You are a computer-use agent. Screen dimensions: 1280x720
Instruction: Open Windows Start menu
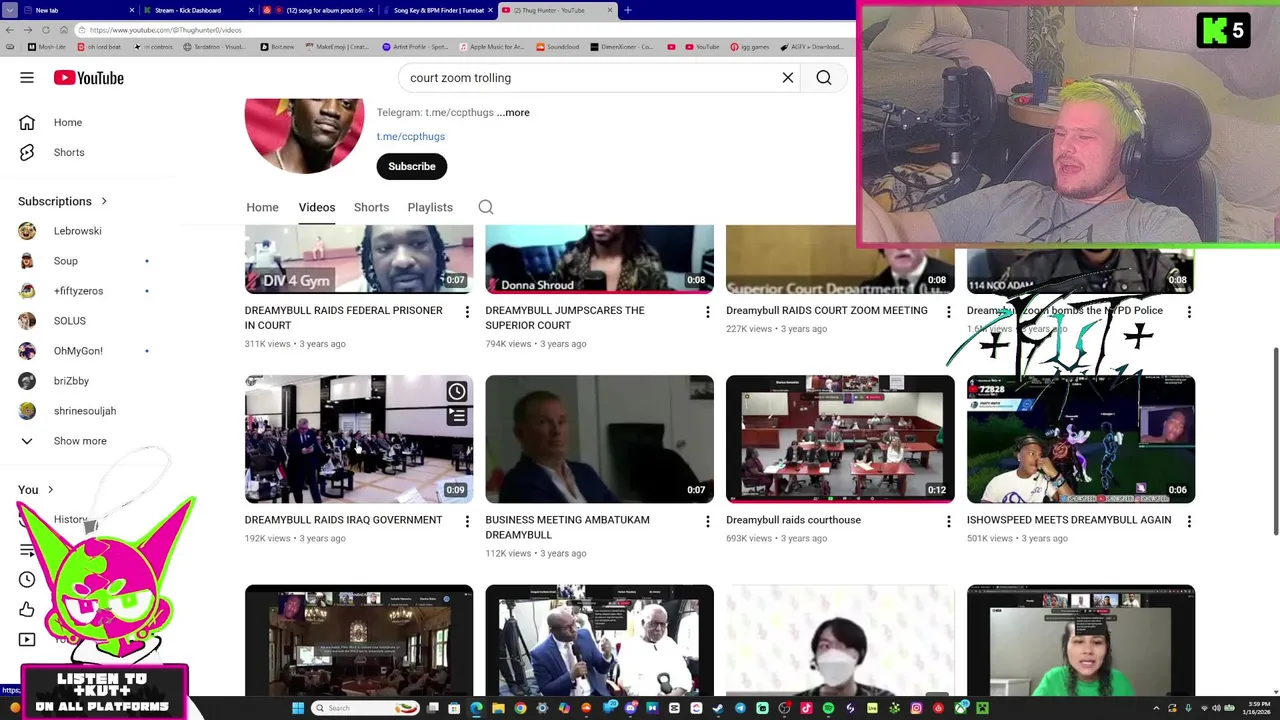(x=298, y=708)
